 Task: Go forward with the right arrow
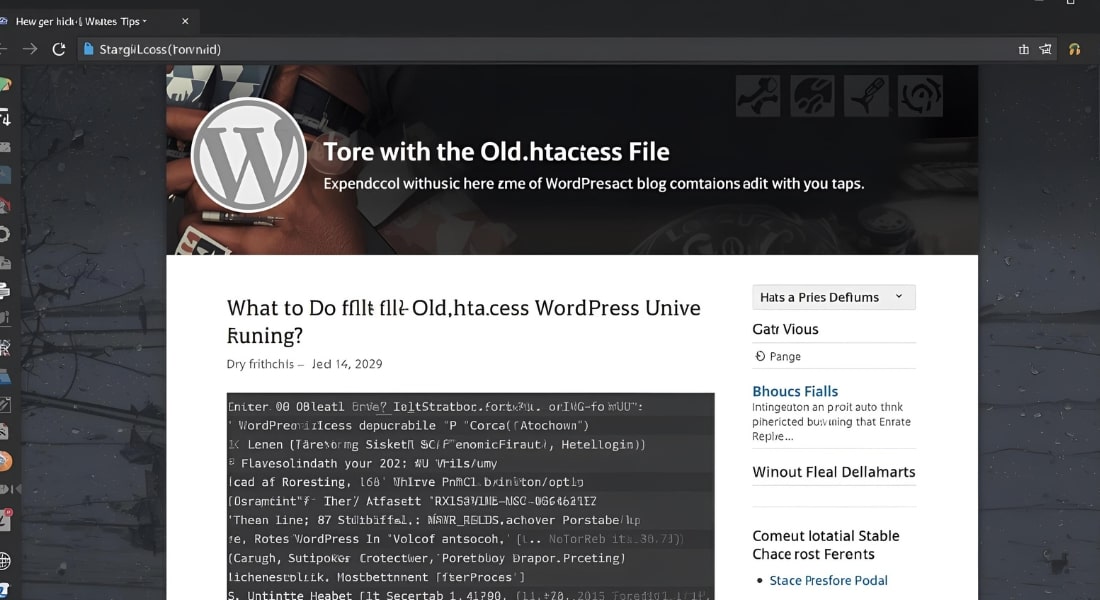pos(29,49)
